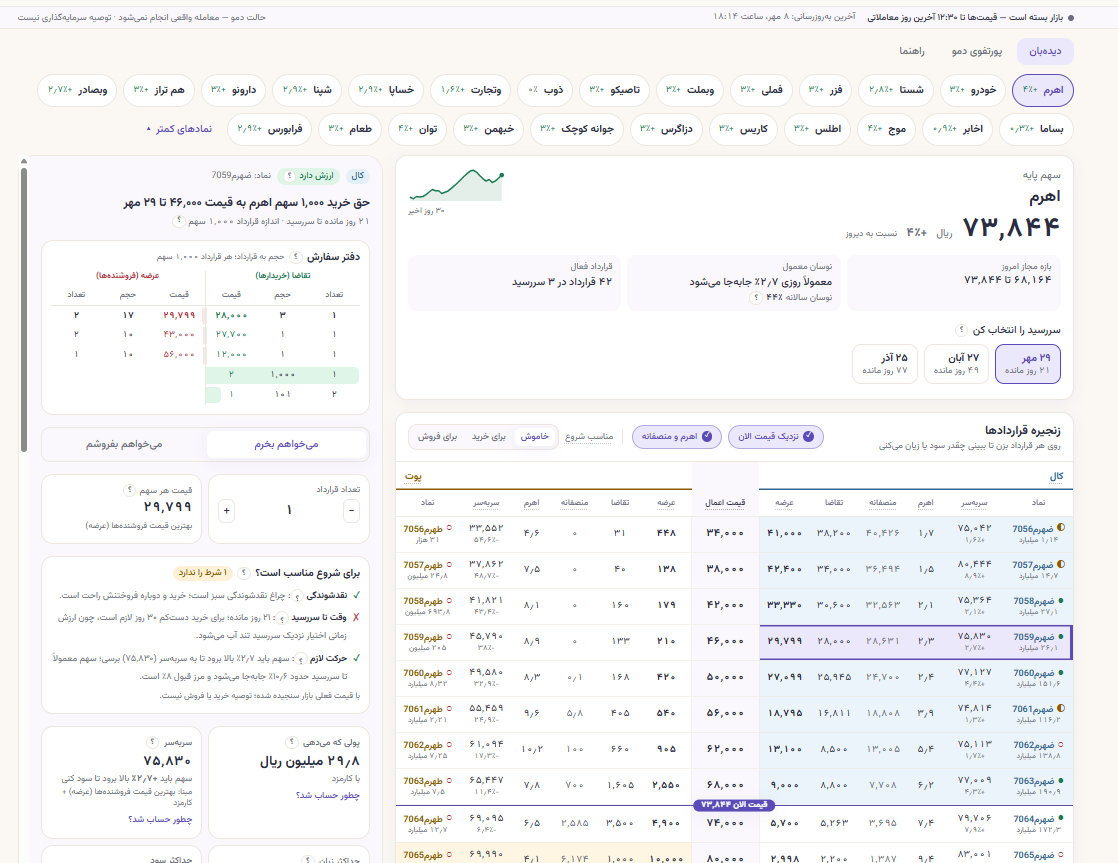Click the help icon inside the ارزش دارد badge
Viewport: 1118px width, 863px height.
[x=289, y=175]
